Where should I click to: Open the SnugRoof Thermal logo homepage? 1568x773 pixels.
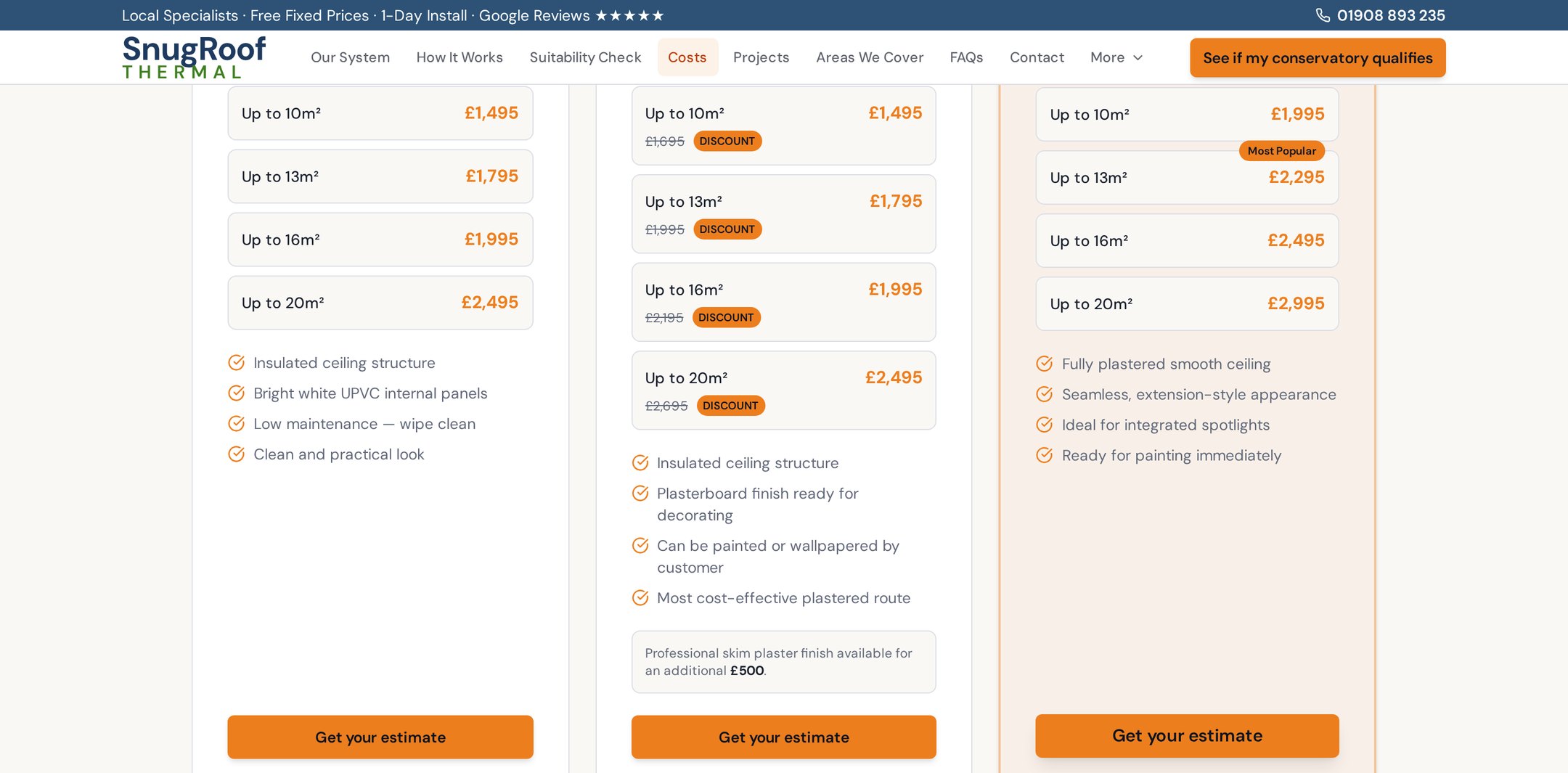(194, 57)
